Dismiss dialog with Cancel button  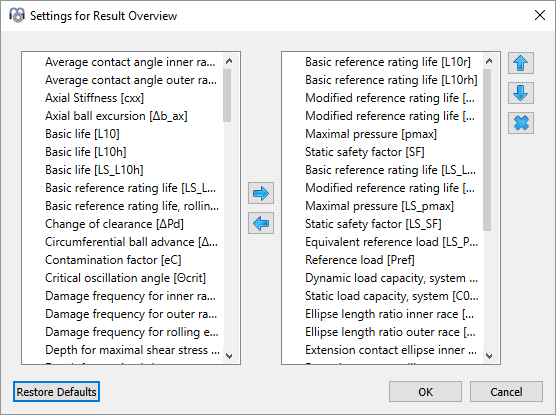506,392
